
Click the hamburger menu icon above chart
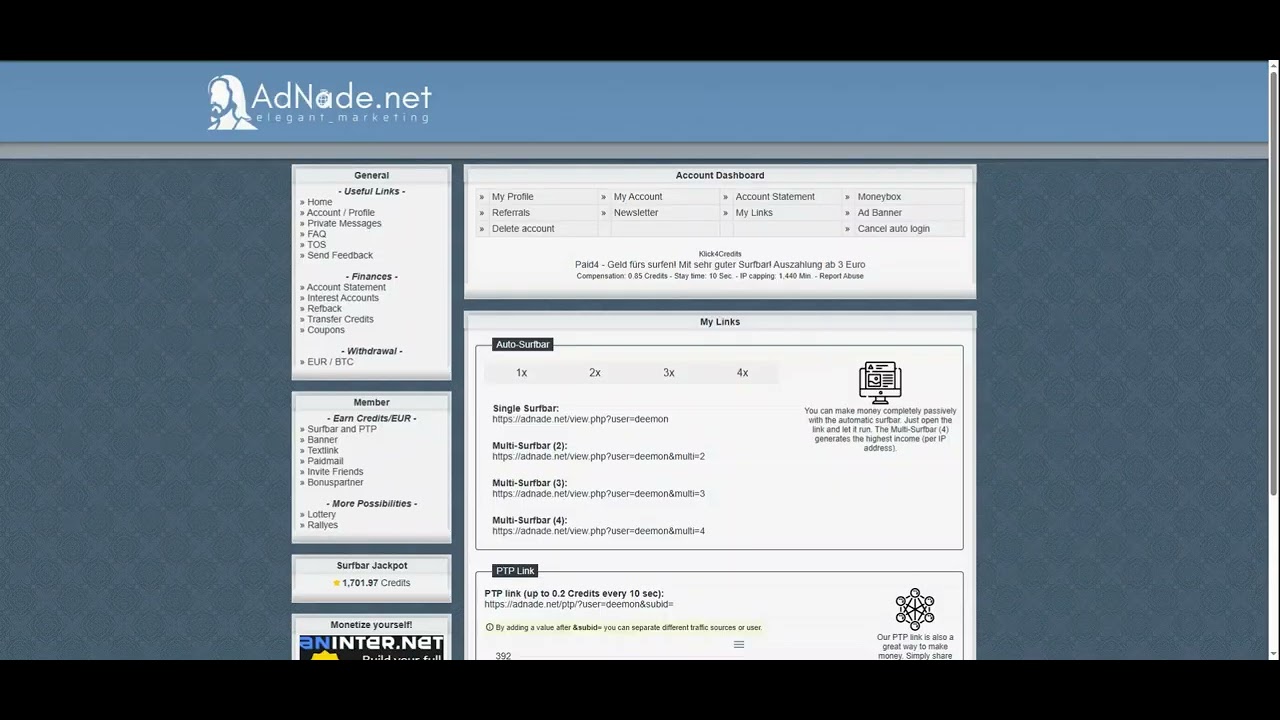[x=739, y=645]
